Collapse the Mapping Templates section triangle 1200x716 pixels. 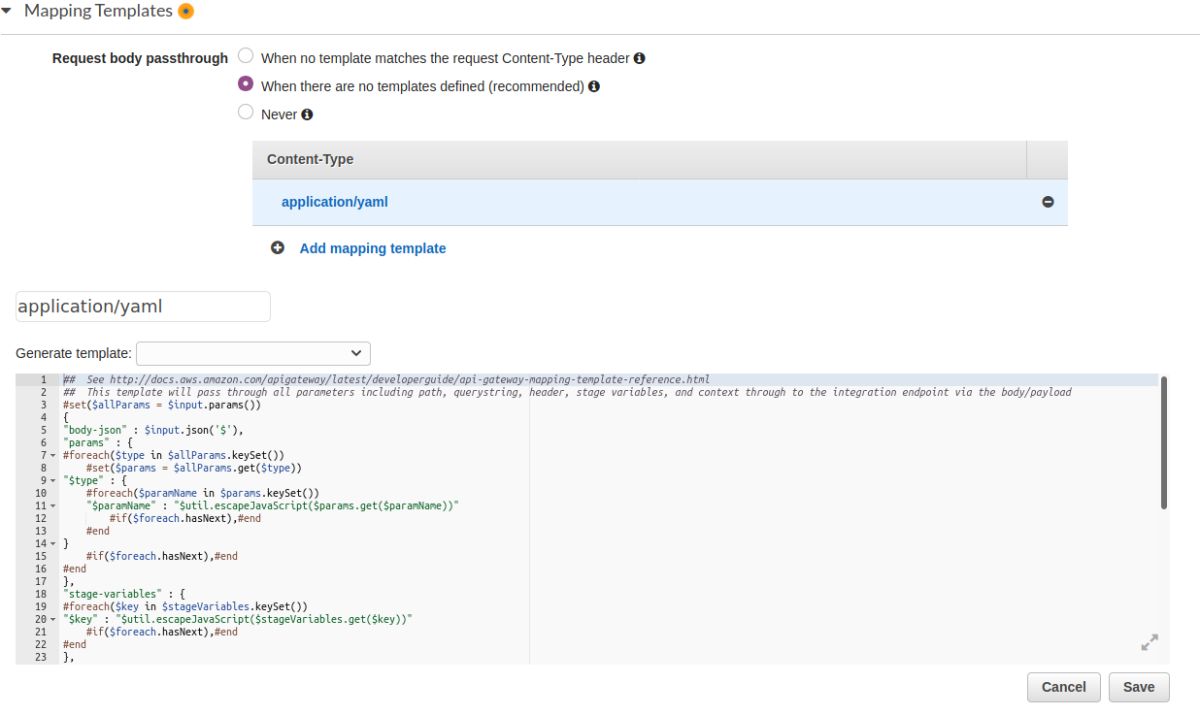tap(8, 12)
